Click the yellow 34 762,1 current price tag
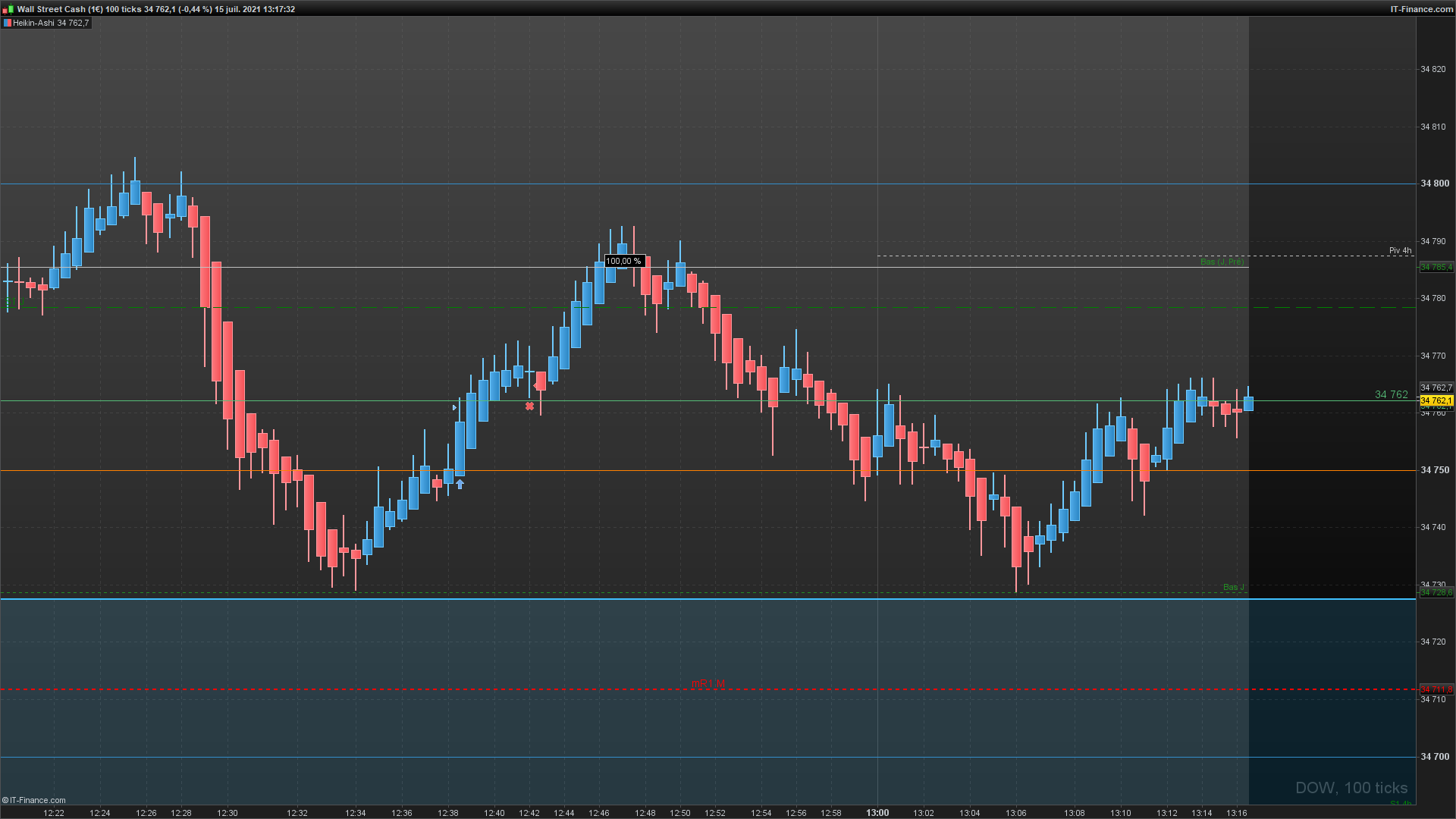The width and height of the screenshot is (1456, 819). (x=1436, y=400)
